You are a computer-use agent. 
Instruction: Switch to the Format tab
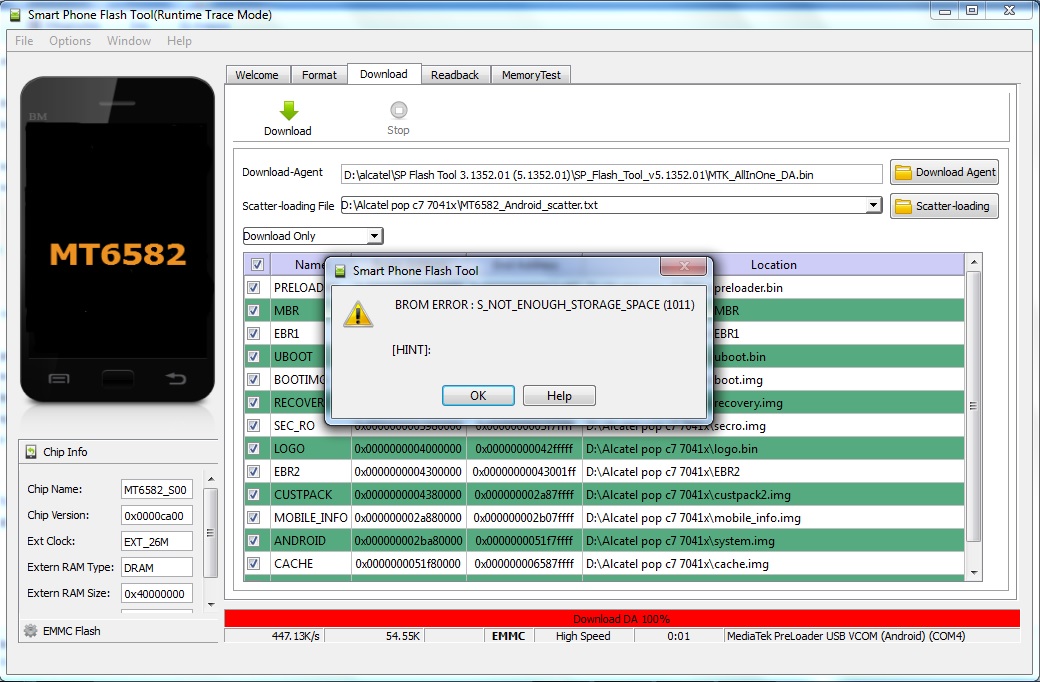319,75
